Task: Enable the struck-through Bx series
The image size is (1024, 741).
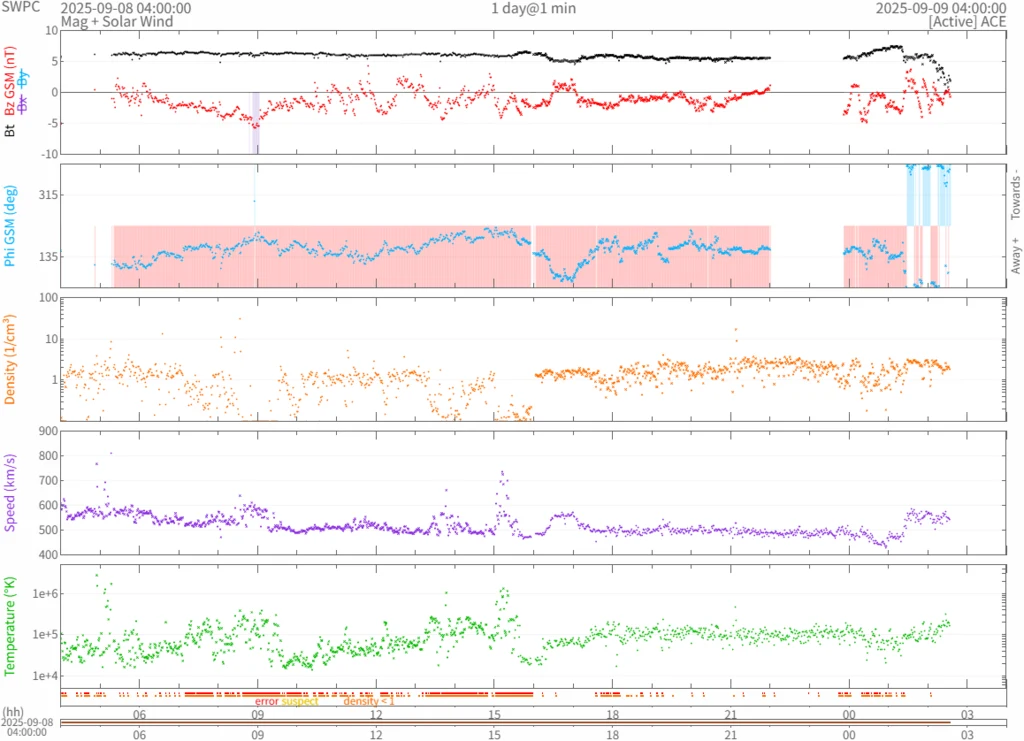Action: point(22,104)
